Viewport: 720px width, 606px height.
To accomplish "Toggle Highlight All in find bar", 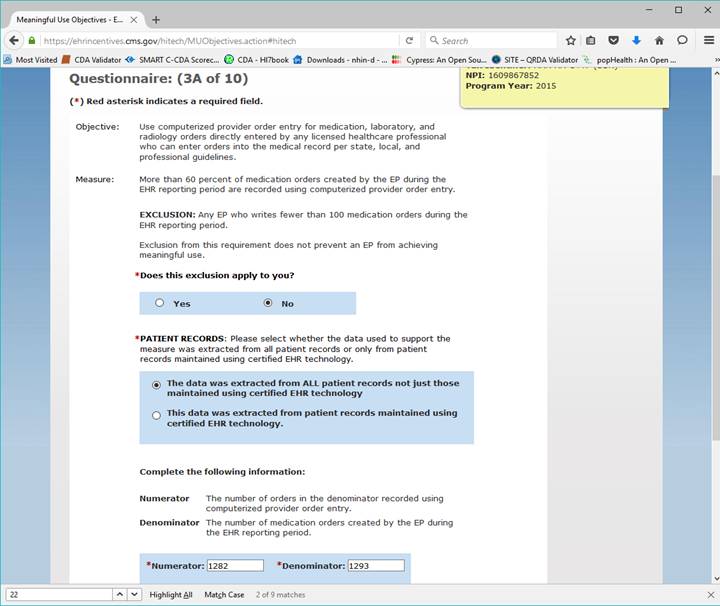I will [x=171, y=595].
